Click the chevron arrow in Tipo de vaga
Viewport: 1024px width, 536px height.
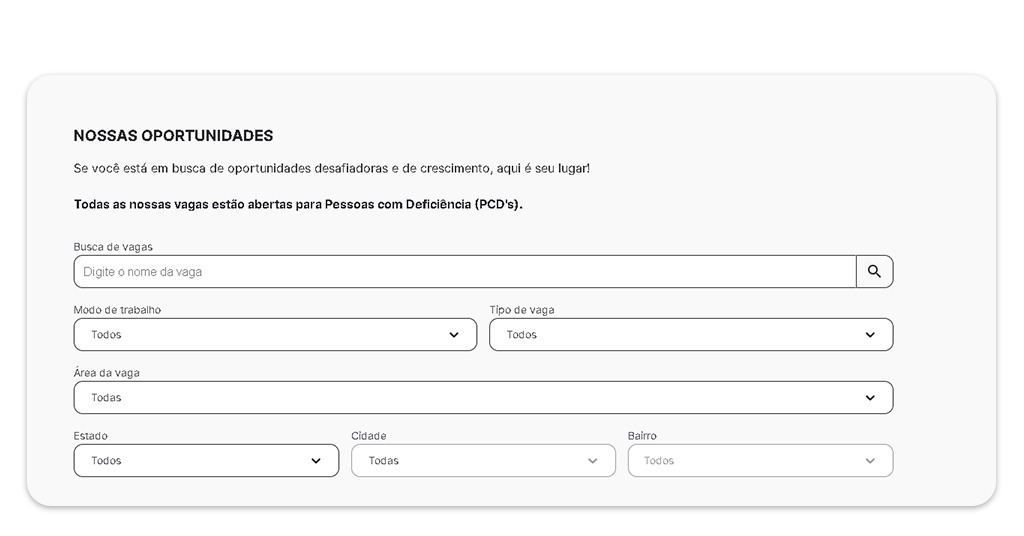click(870, 335)
